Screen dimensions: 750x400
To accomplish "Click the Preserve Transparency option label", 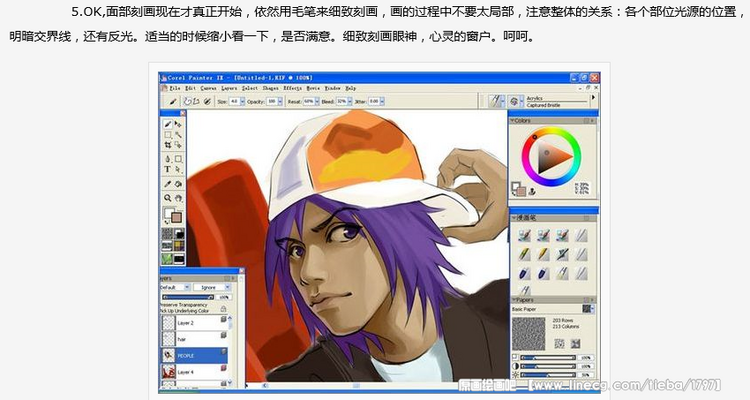I will pos(184,305).
